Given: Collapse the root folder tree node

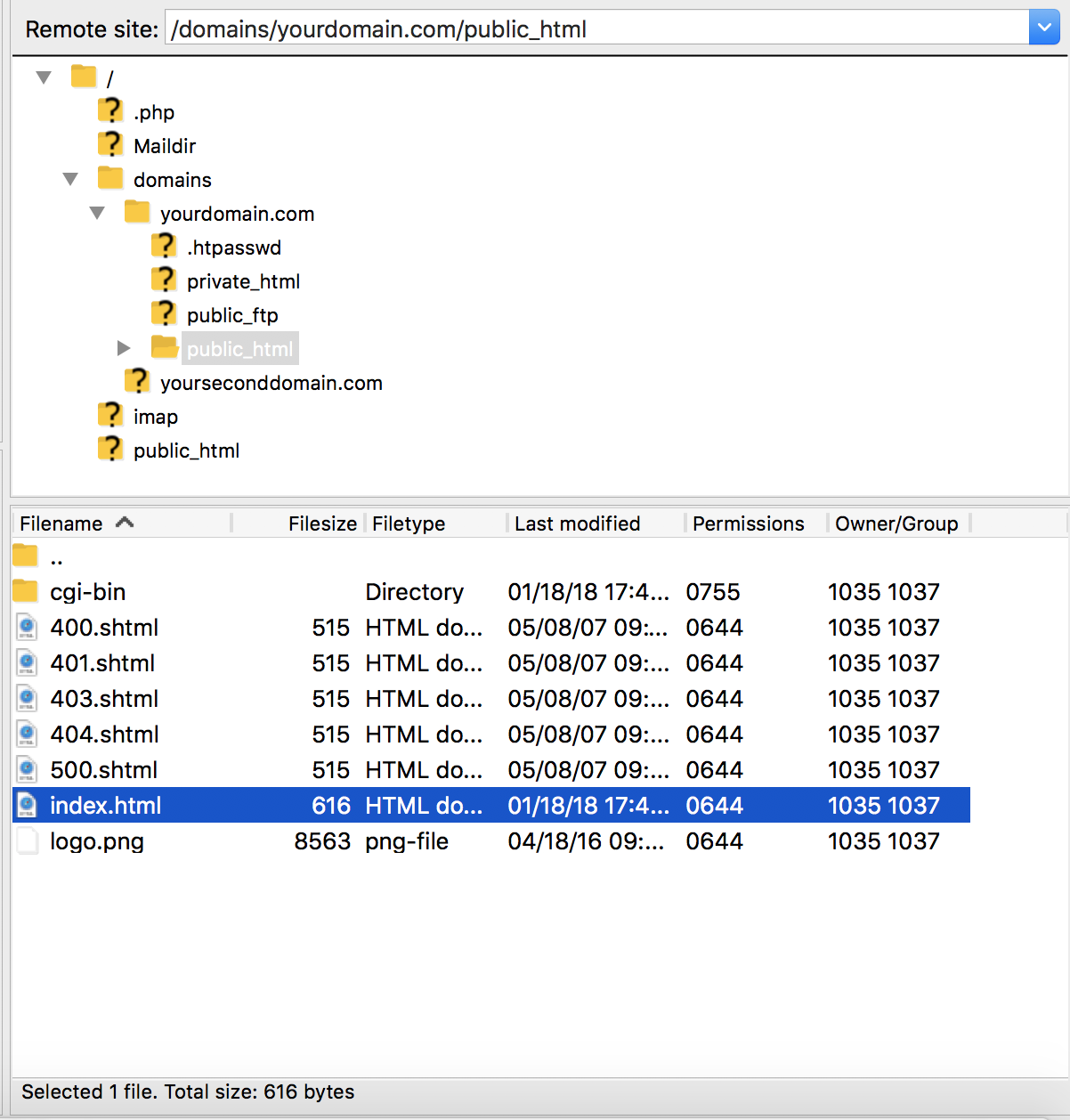Looking at the screenshot, I should click(44, 77).
